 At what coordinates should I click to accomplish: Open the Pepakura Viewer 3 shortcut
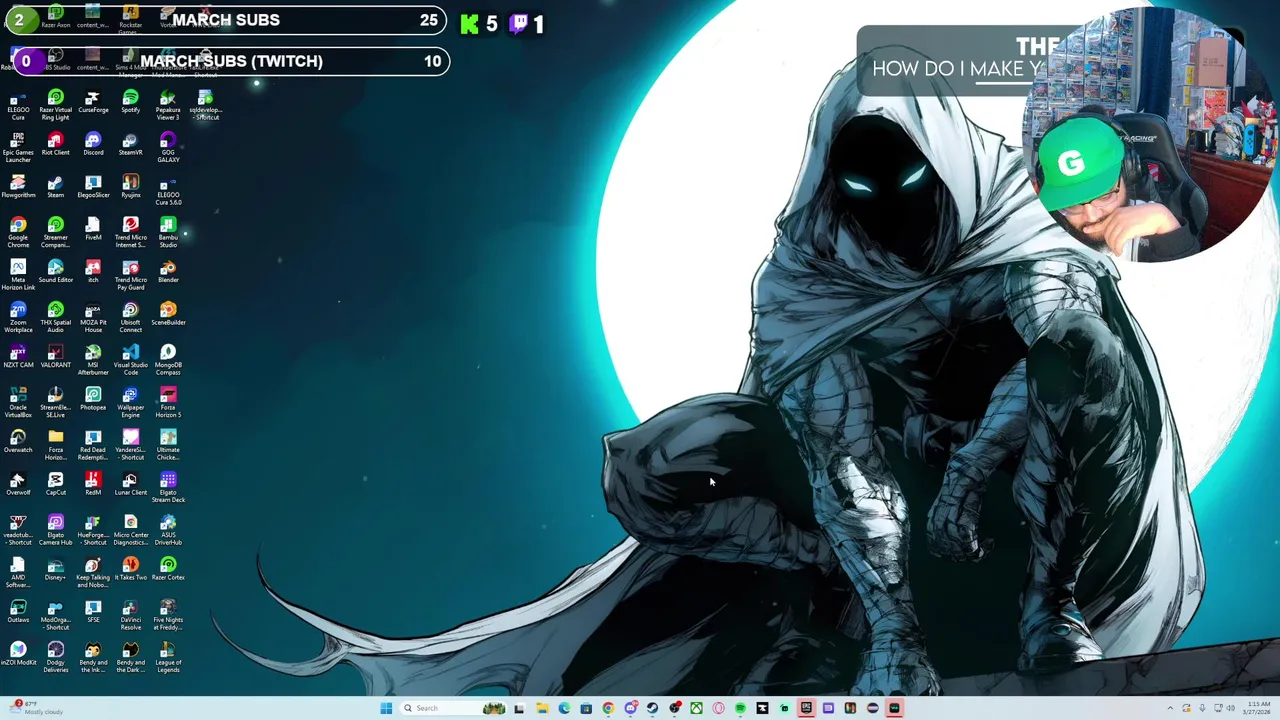[x=168, y=104]
